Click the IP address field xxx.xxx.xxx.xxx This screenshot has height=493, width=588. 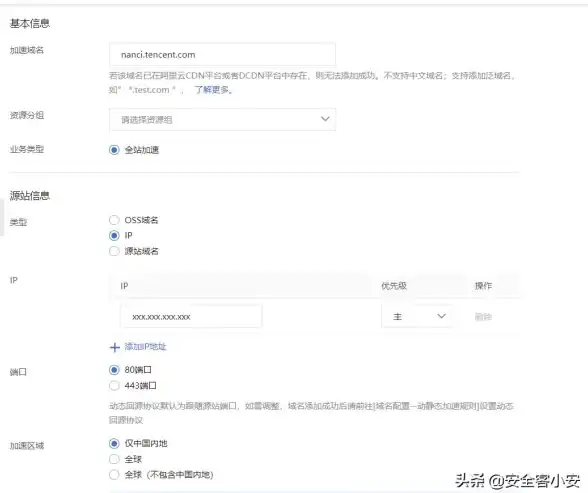click(x=191, y=317)
